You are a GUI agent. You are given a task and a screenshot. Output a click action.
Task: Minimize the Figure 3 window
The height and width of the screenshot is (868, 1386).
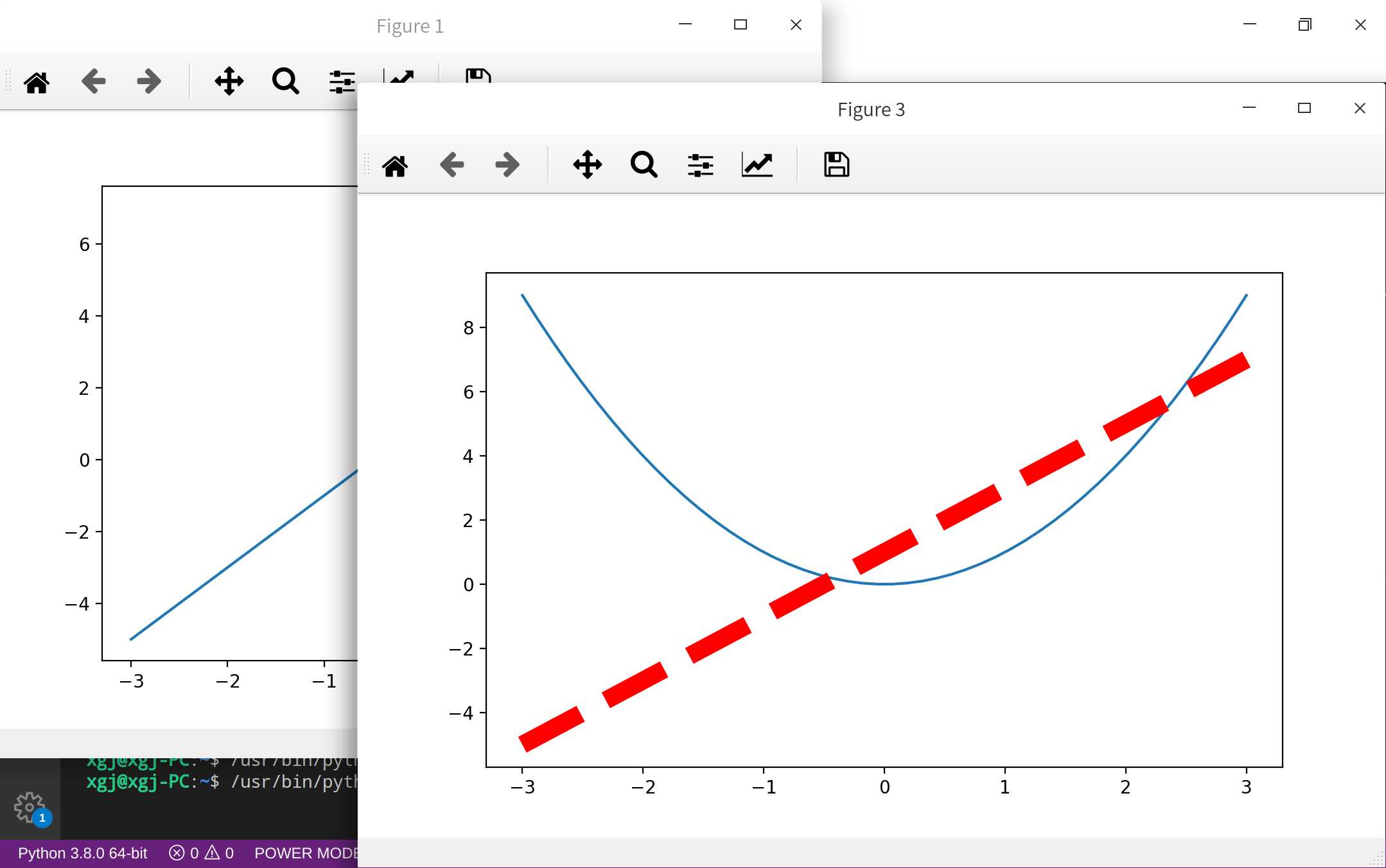click(x=1249, y=108)
